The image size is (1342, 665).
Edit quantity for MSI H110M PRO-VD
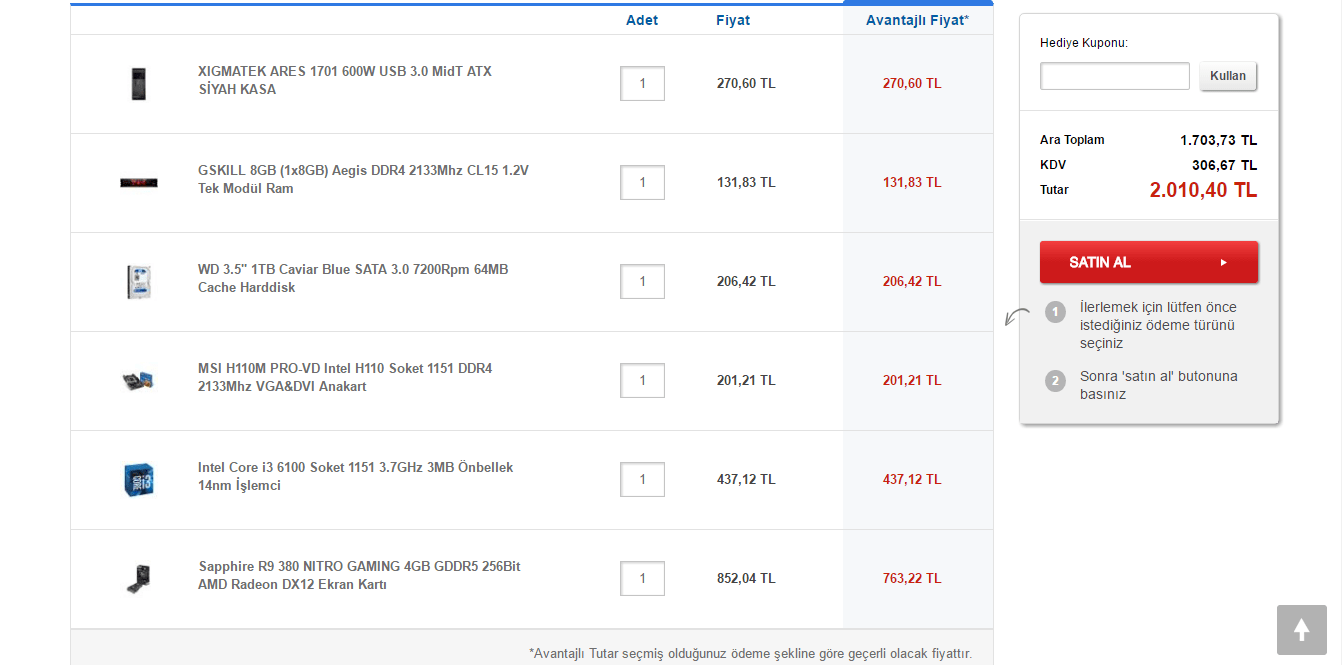642,380
